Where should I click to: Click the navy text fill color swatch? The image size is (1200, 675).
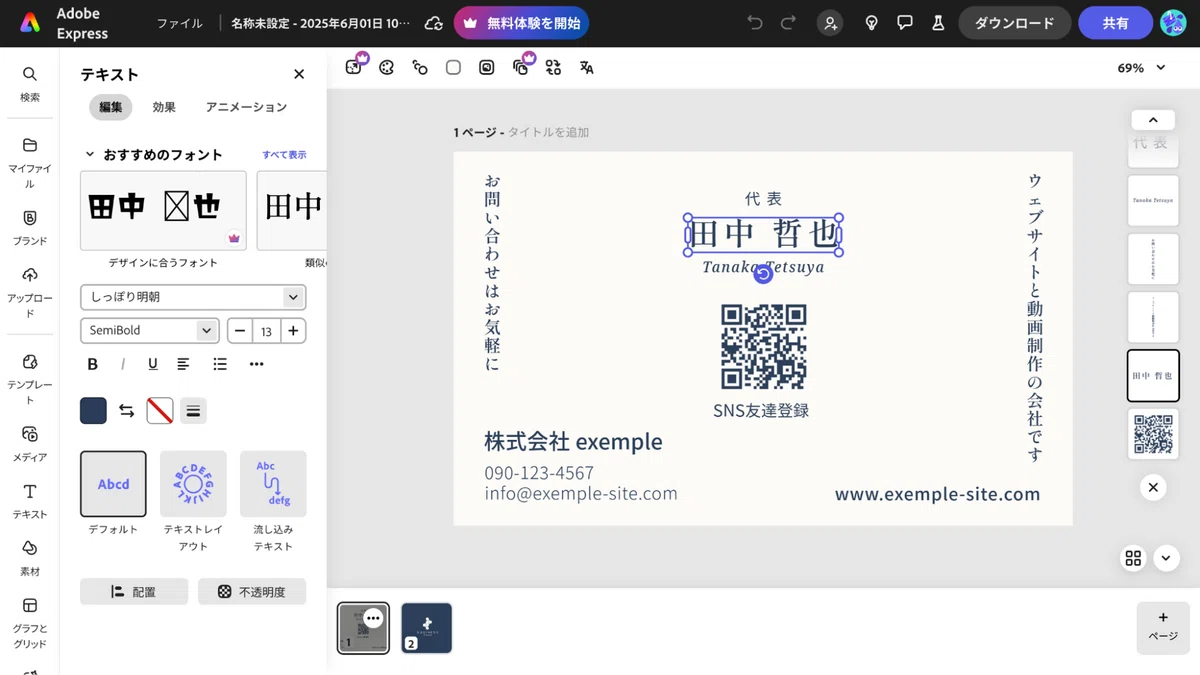click(x=93, y=410)
